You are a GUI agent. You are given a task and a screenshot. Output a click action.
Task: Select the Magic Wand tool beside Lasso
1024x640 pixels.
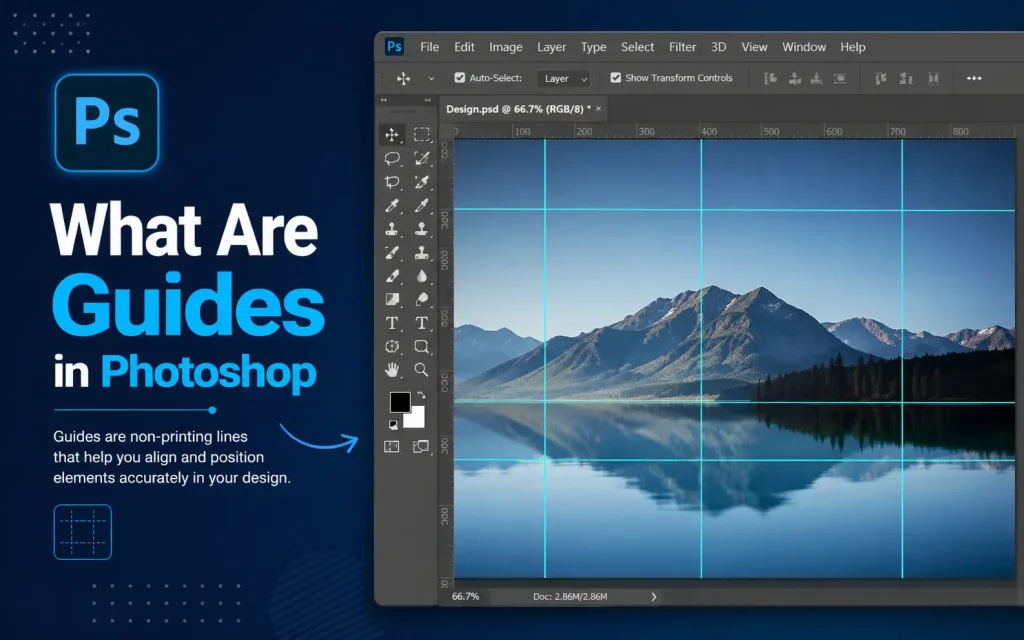(422, 158)
